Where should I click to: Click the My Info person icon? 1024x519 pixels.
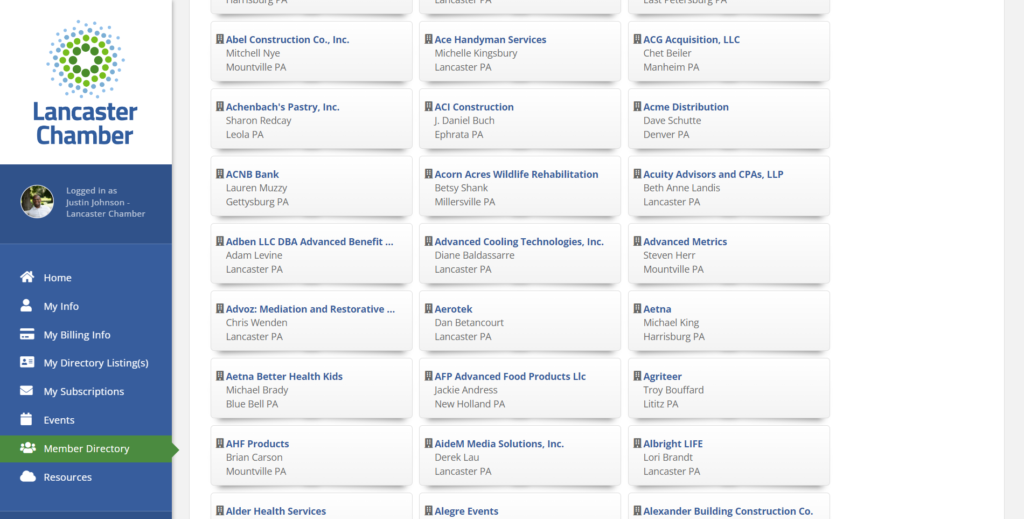tap(26, 306)
